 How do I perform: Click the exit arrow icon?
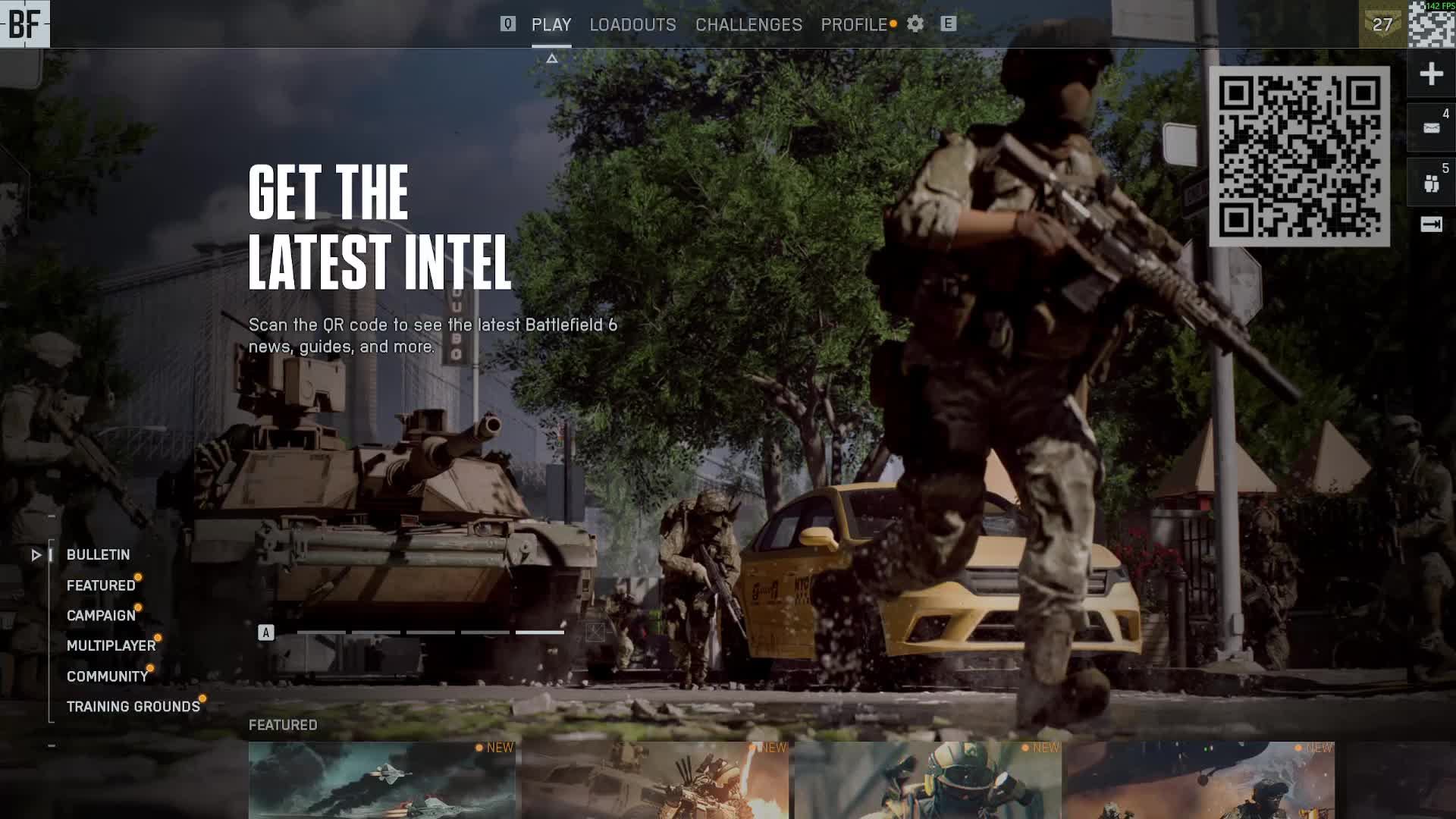pyautogui.click(x=1431, y=224)
